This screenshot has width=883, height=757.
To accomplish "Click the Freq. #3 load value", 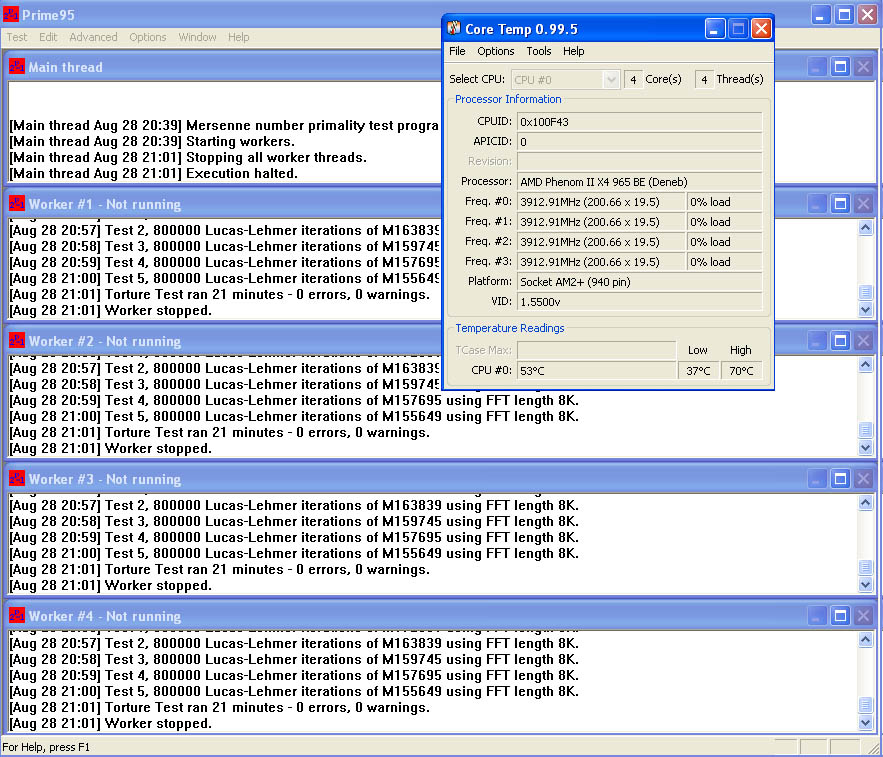I will [x=724, y=262].
